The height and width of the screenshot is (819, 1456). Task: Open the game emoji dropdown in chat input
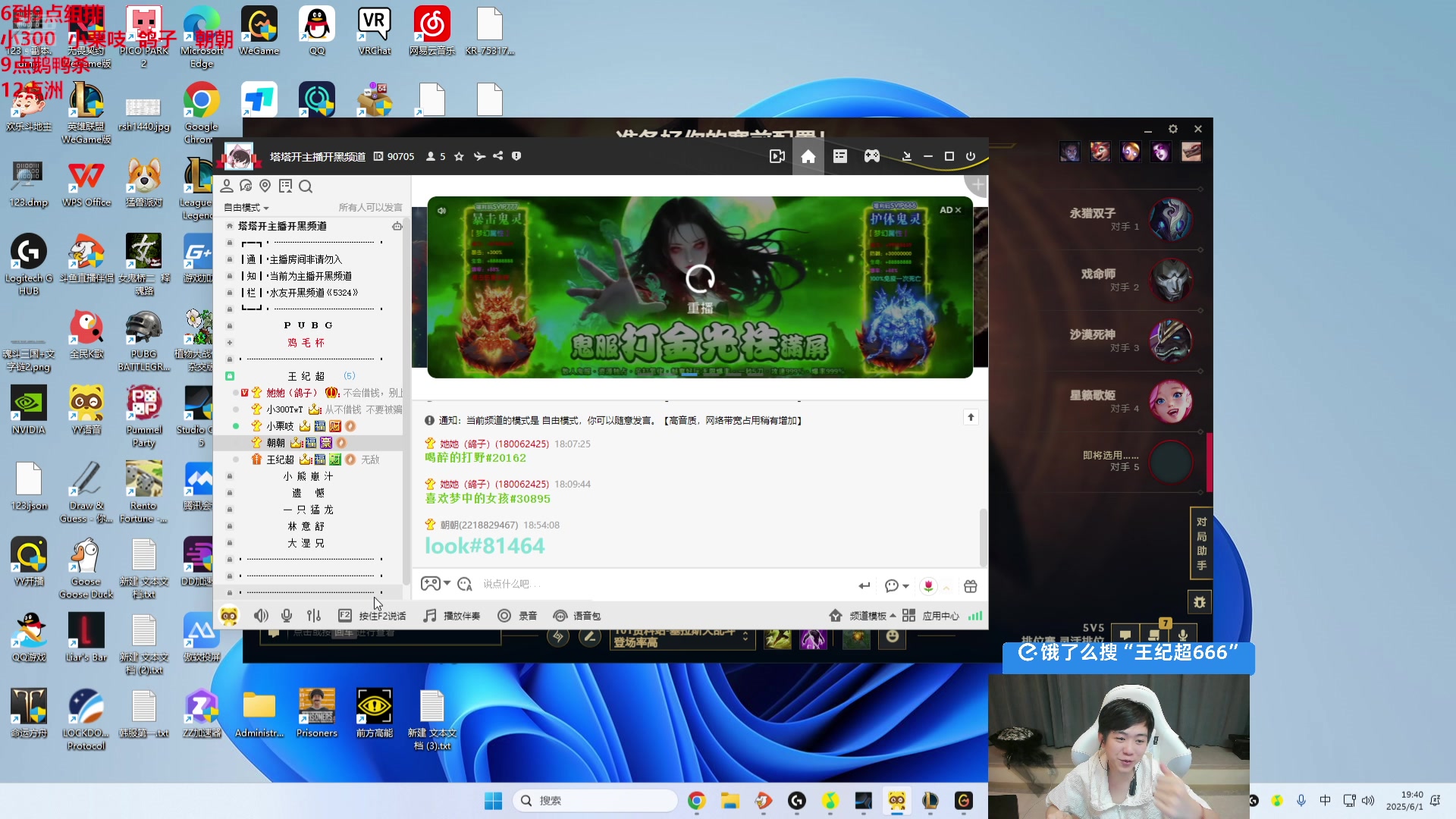tap(436, 584)
